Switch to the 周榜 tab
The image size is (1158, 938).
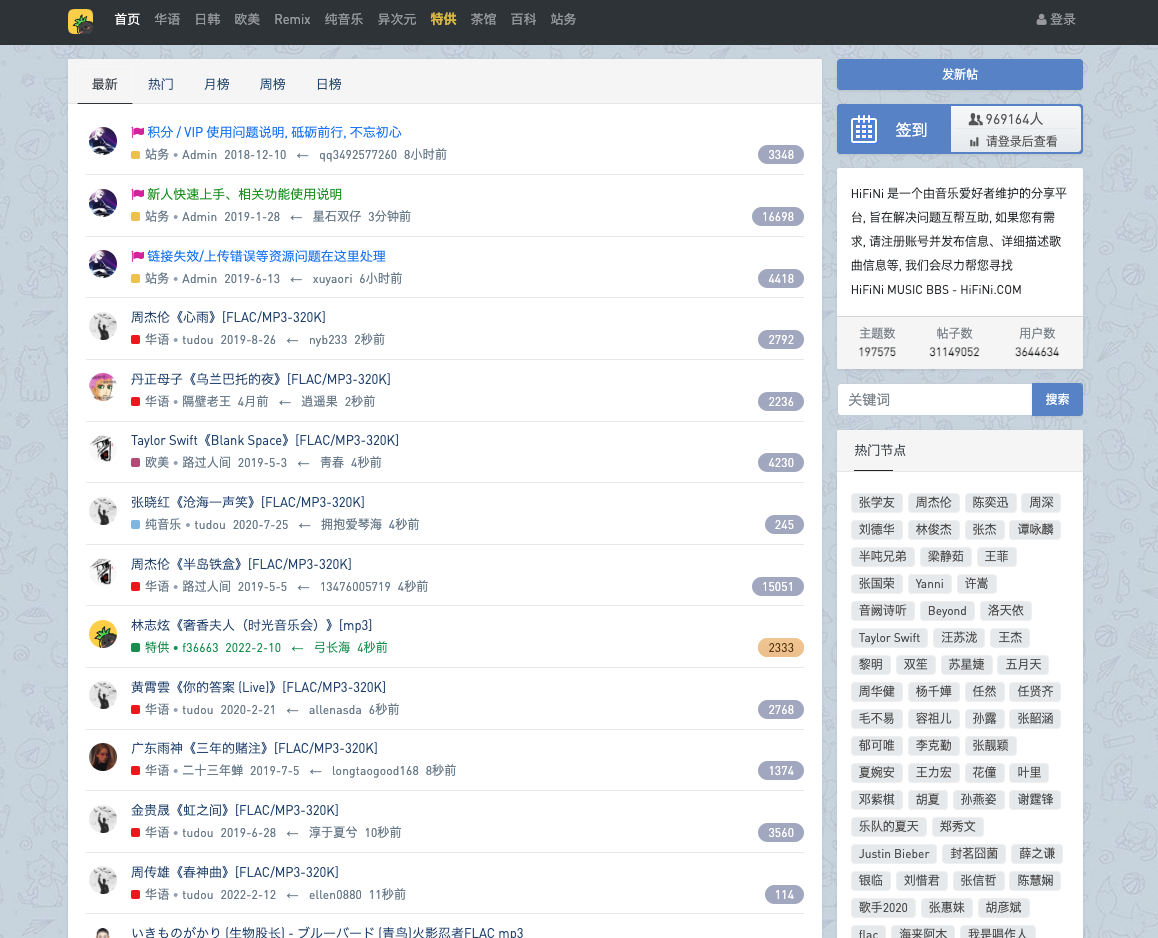(x=273, y=84)
